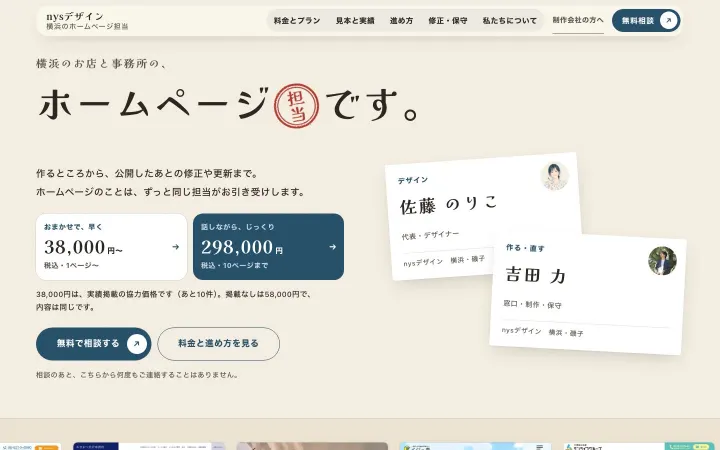The image size is (720, 450).
Task: Navigate to 私たちについて
Action: [509, 21]
